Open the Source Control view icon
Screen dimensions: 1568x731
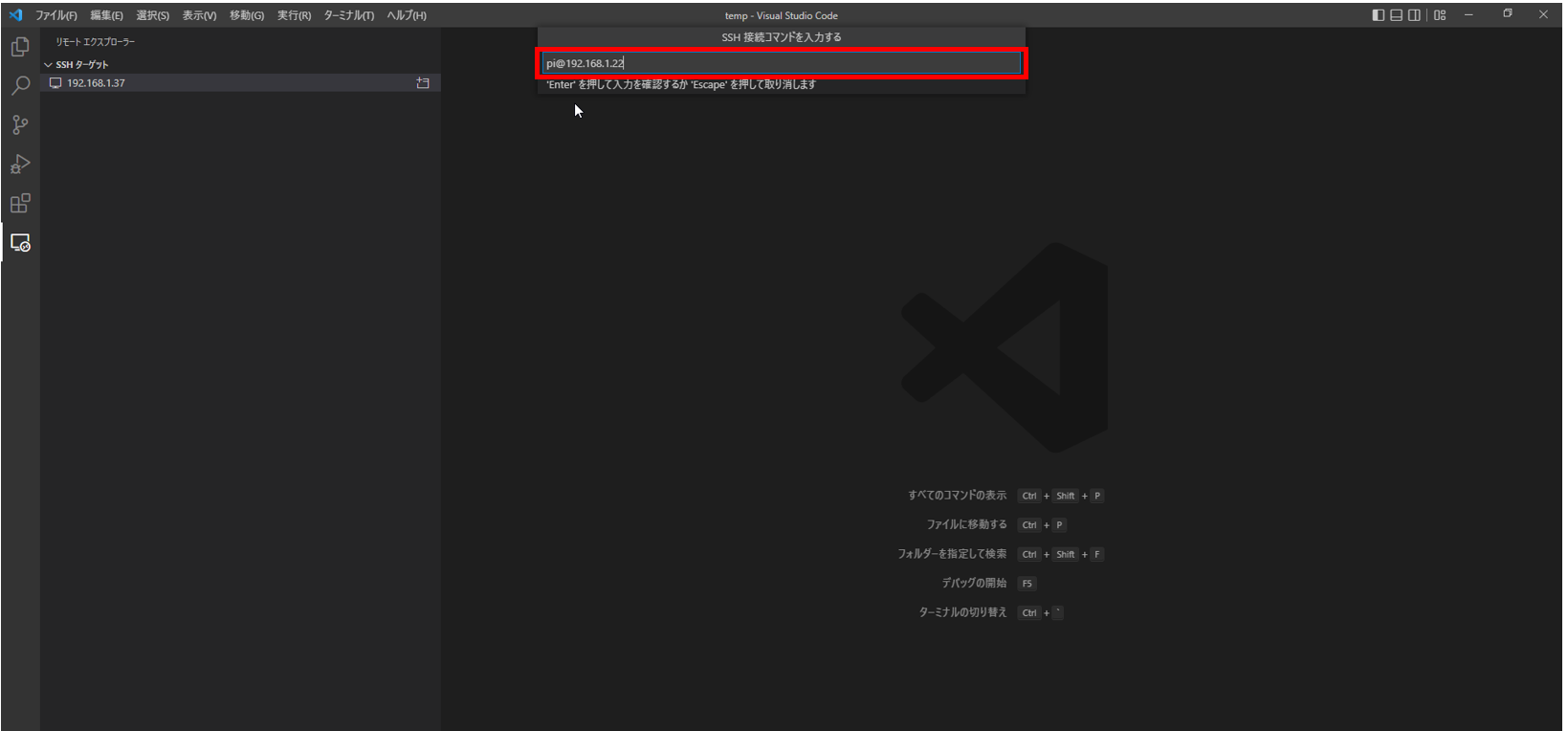20,125
